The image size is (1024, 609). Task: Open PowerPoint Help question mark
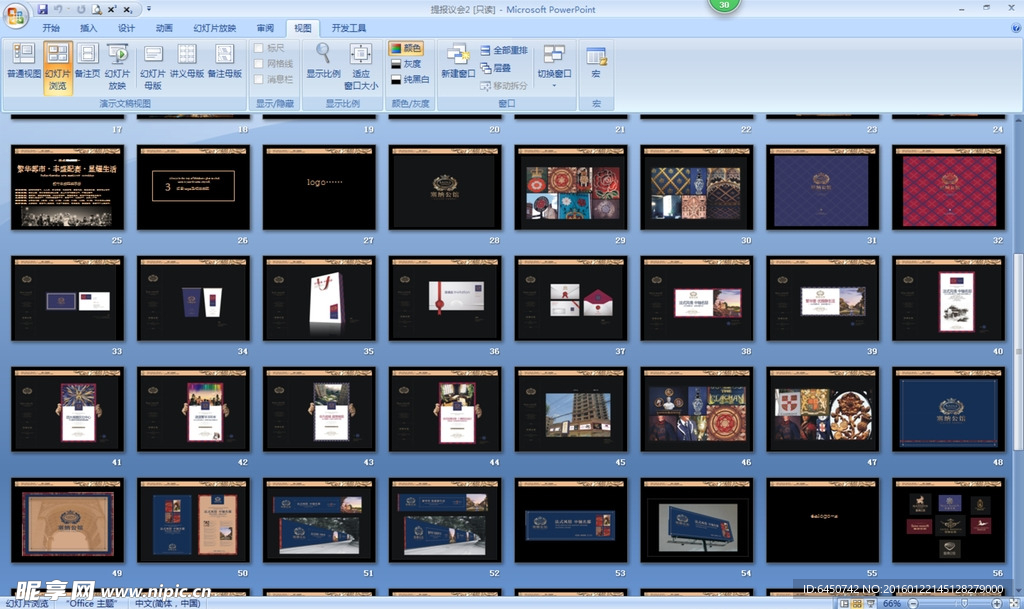point(1016,28)
